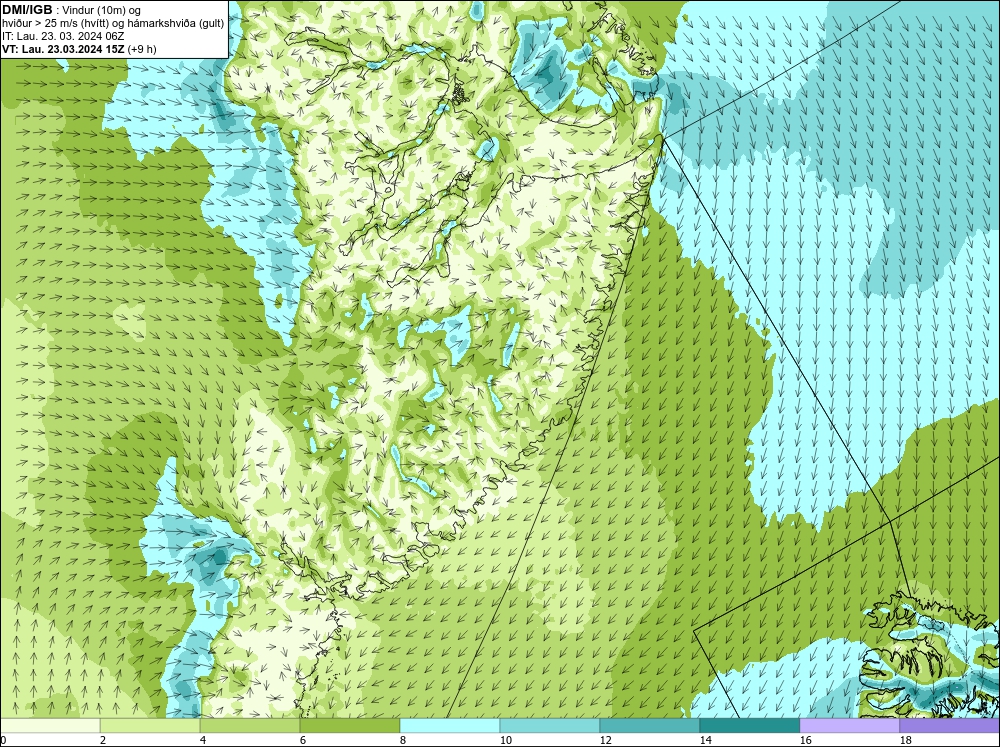Screen dimensions: 1000x747
Task: Click the 10-12 m/s teal legend swatch
Action: pyautogui.click(x=550, y=726)
